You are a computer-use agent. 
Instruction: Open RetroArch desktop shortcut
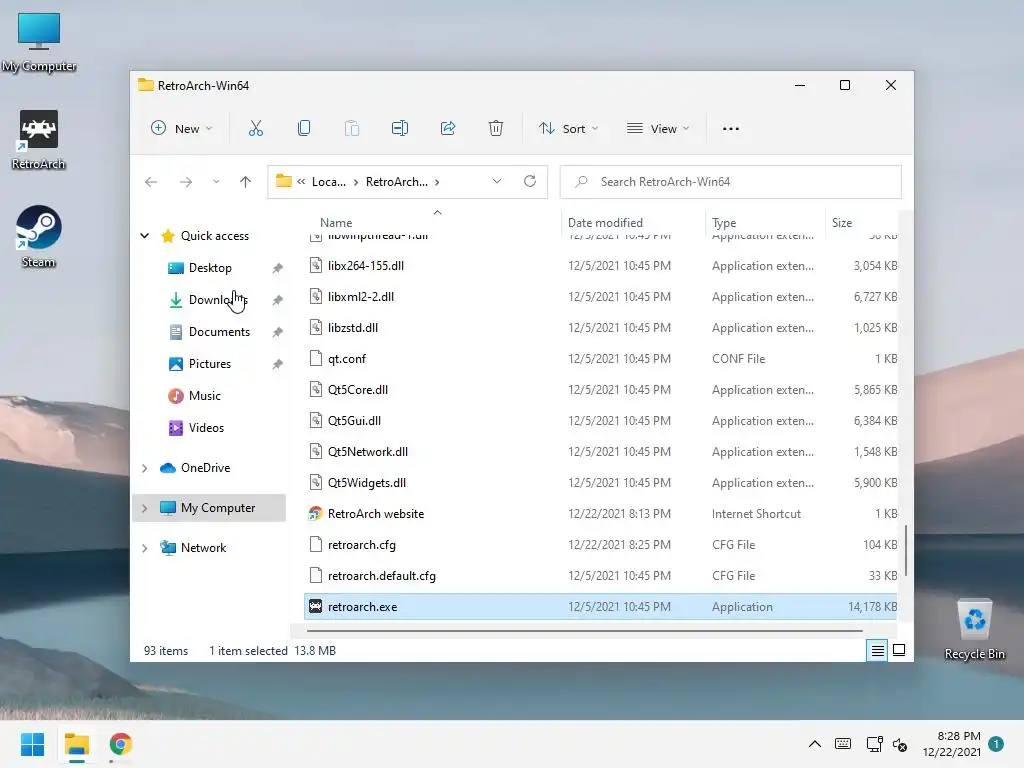point(39,140)
